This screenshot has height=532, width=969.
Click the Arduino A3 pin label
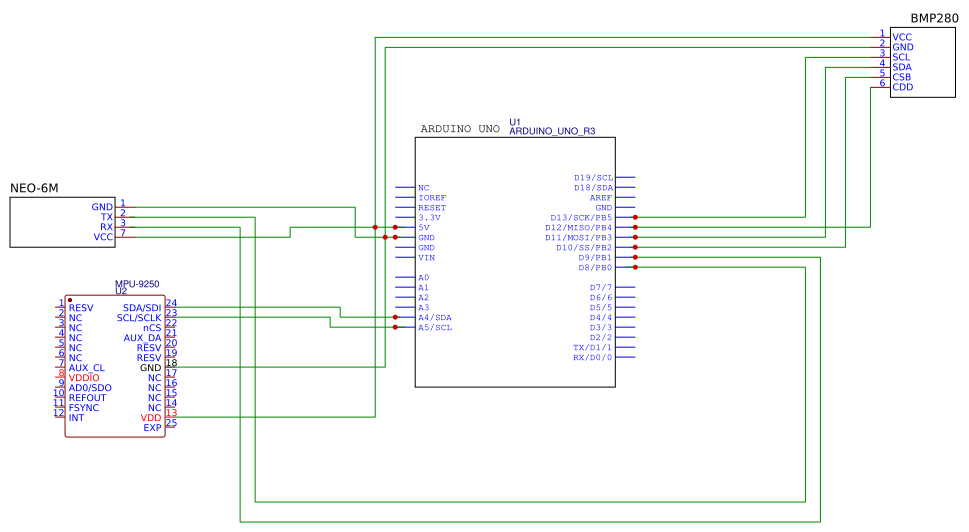coord(423,307)
